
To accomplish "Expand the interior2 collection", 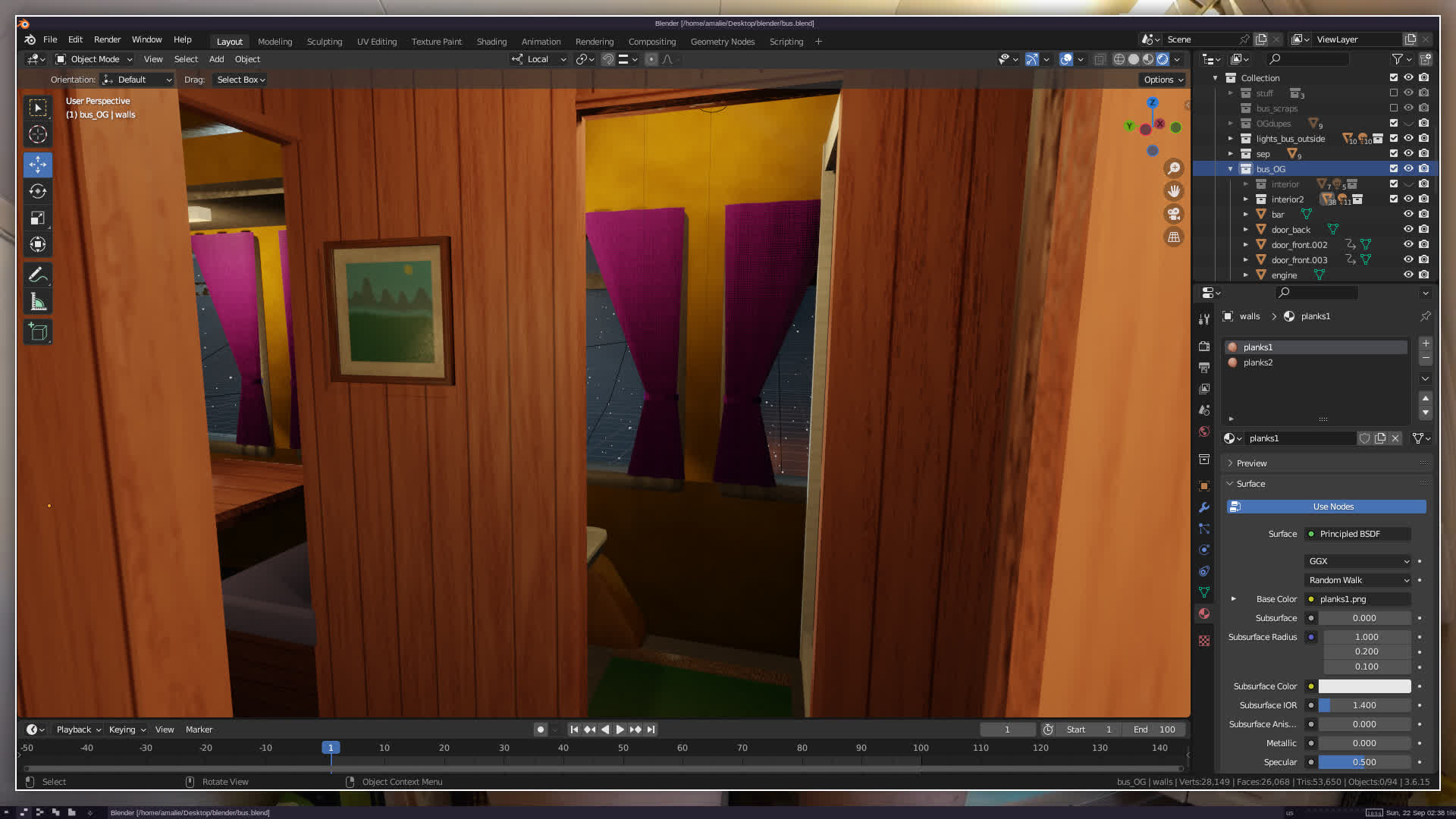I will point(1246,199).
